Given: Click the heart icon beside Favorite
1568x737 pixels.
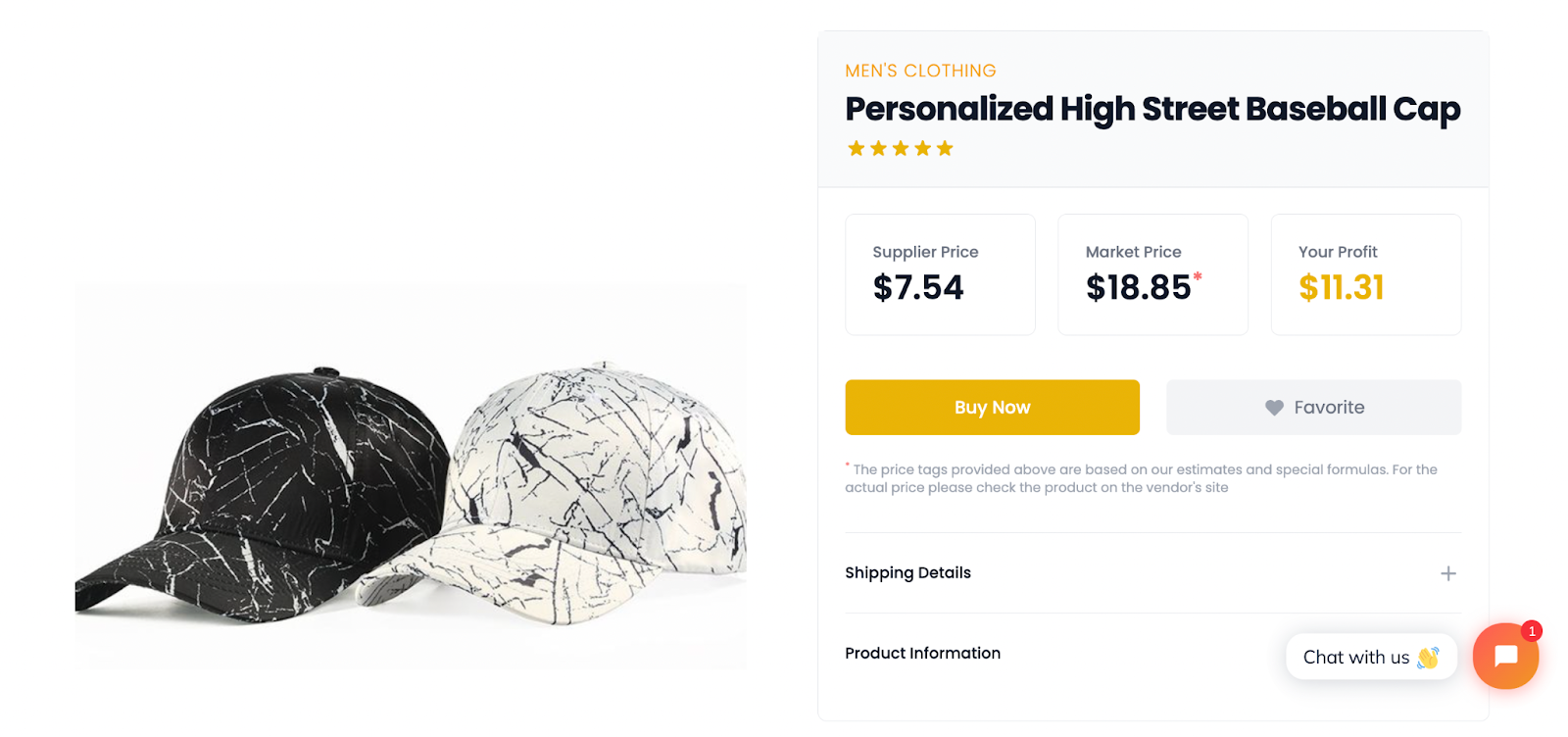Looking at the screenshot, I should (x=1274, y=408).
